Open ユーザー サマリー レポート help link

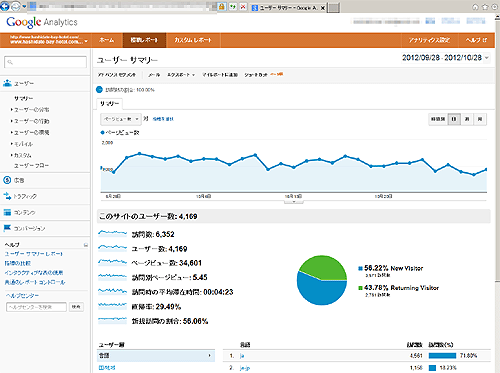pyautogui.click(x=34, y=254)
